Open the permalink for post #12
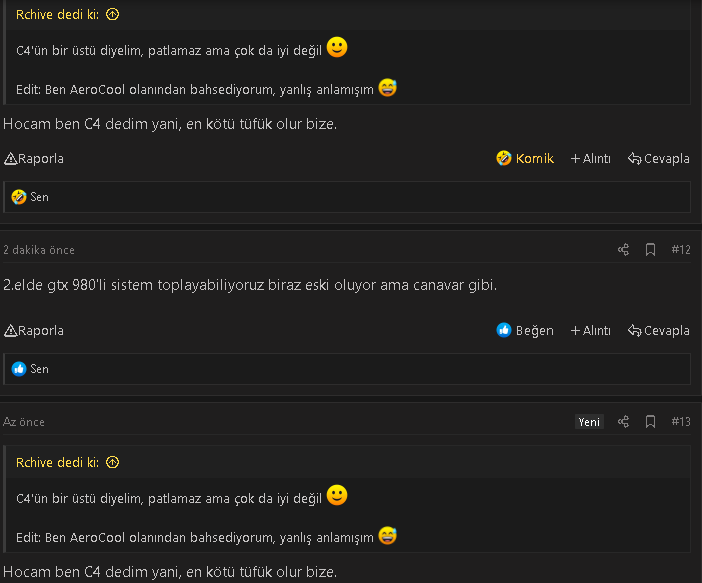 681,250
